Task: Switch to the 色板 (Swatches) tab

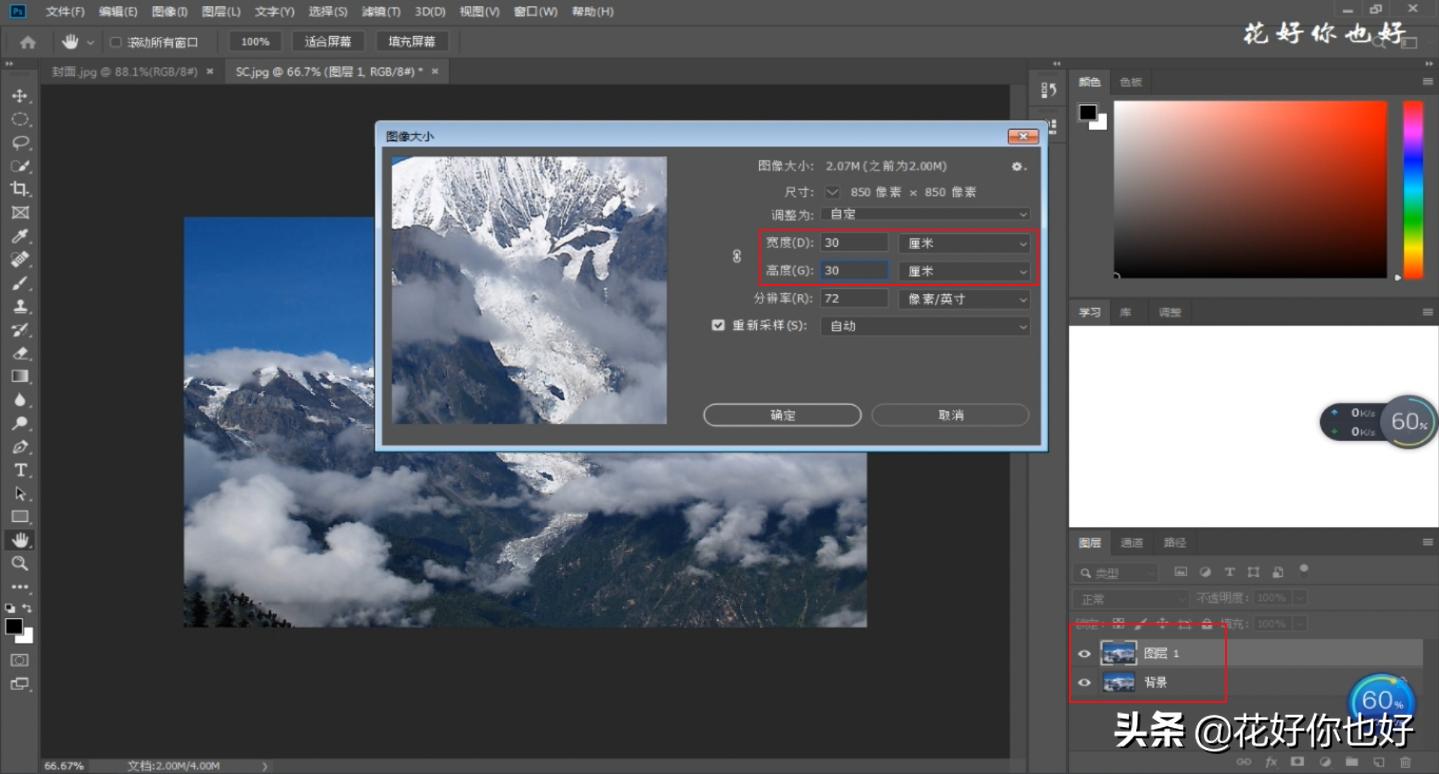Action: click(1131, 82)
